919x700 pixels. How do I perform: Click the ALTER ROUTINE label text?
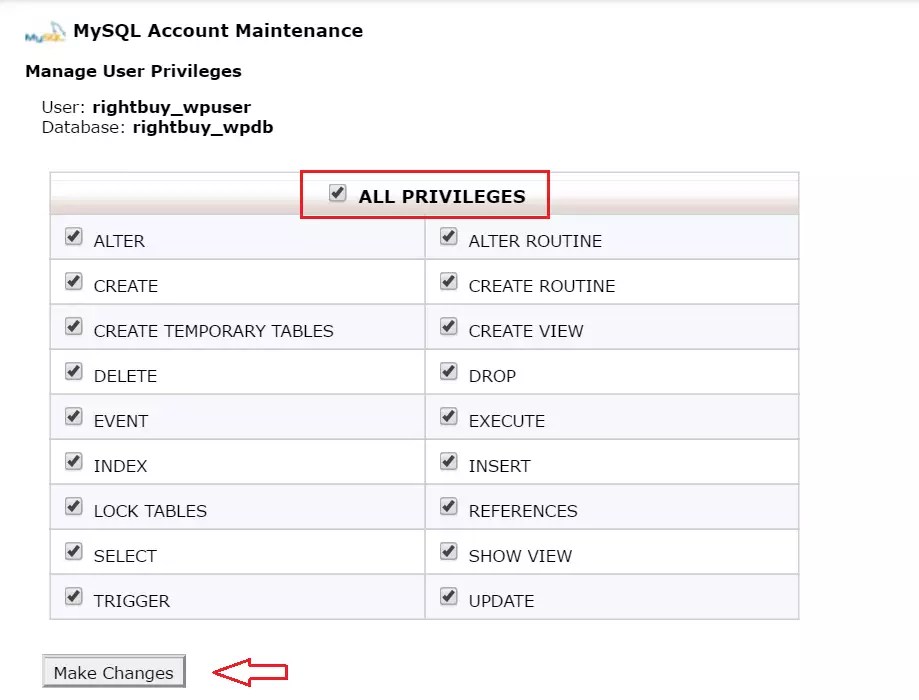[x=535, y=241]
